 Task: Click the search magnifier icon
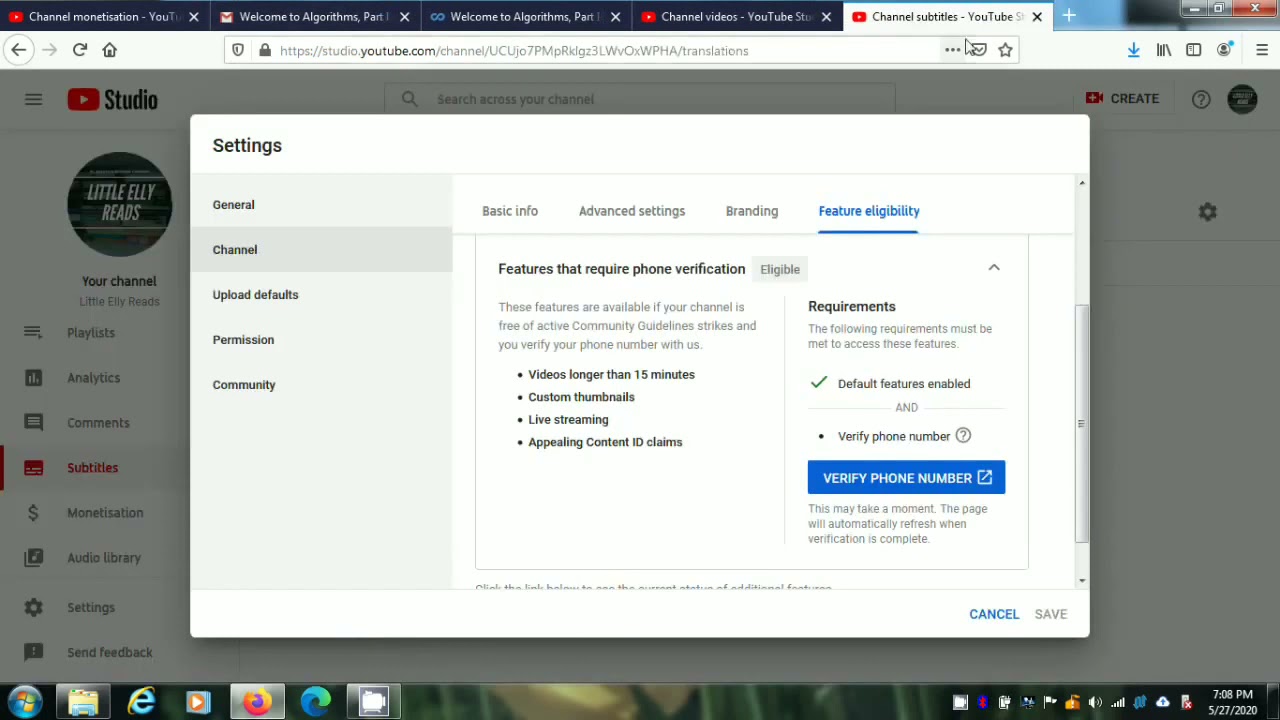tap(409, 99)
